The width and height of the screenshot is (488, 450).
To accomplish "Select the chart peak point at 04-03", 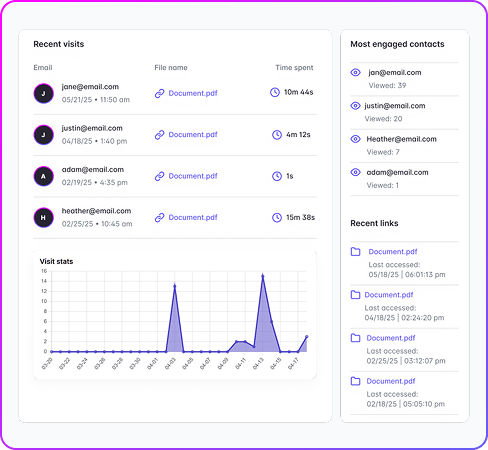I will click(x=175, y=286).
